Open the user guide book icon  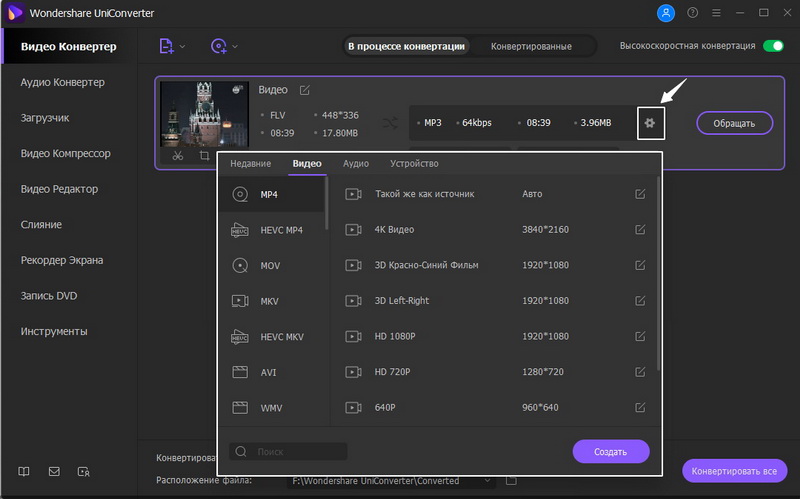[x=25, y=471]
